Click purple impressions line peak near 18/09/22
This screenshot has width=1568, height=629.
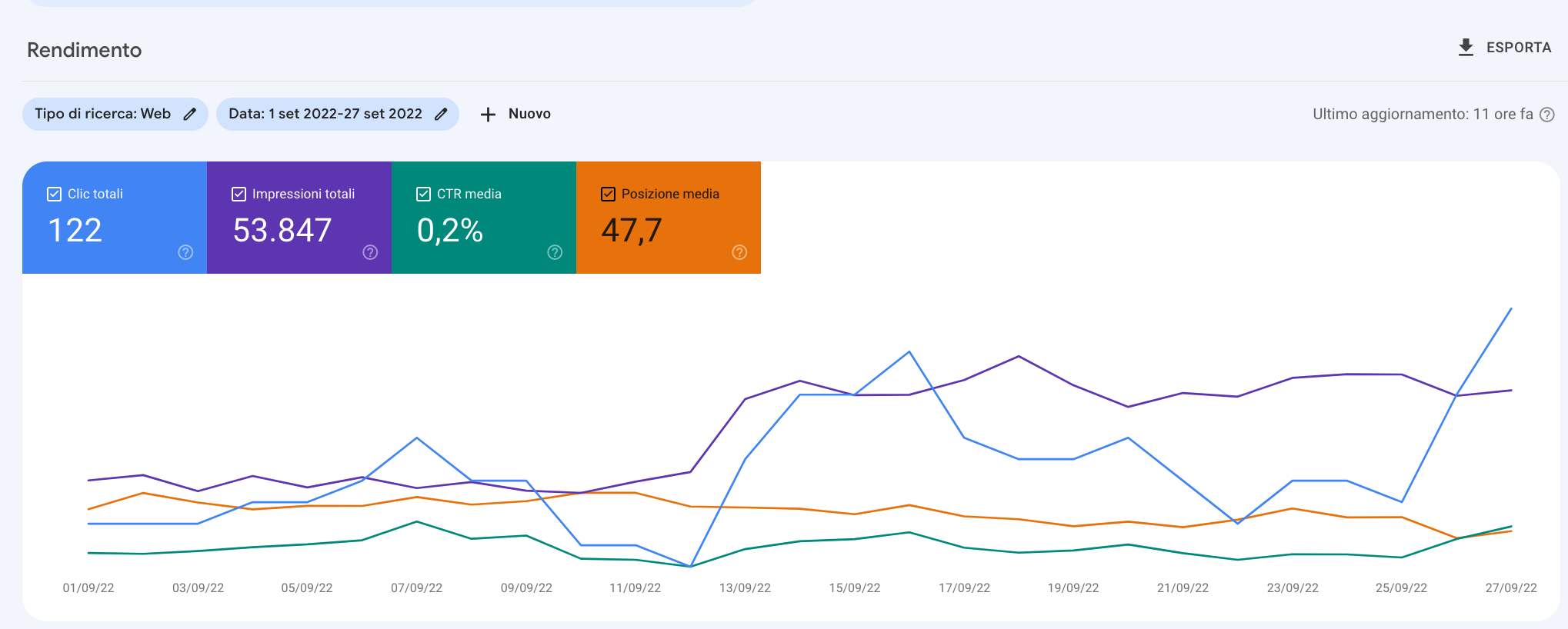click(x=1019, y=356)
